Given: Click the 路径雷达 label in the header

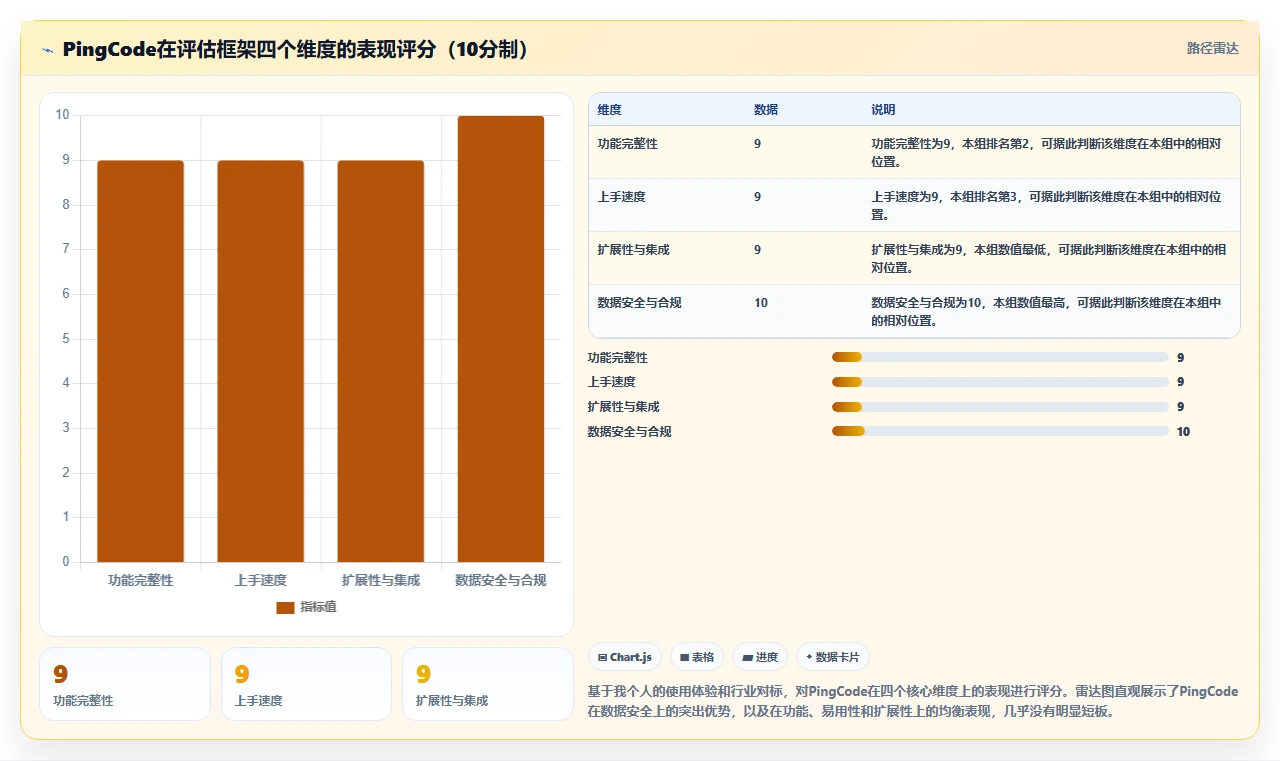Looking at the screenshot, I should click(x=1212, y=48).
